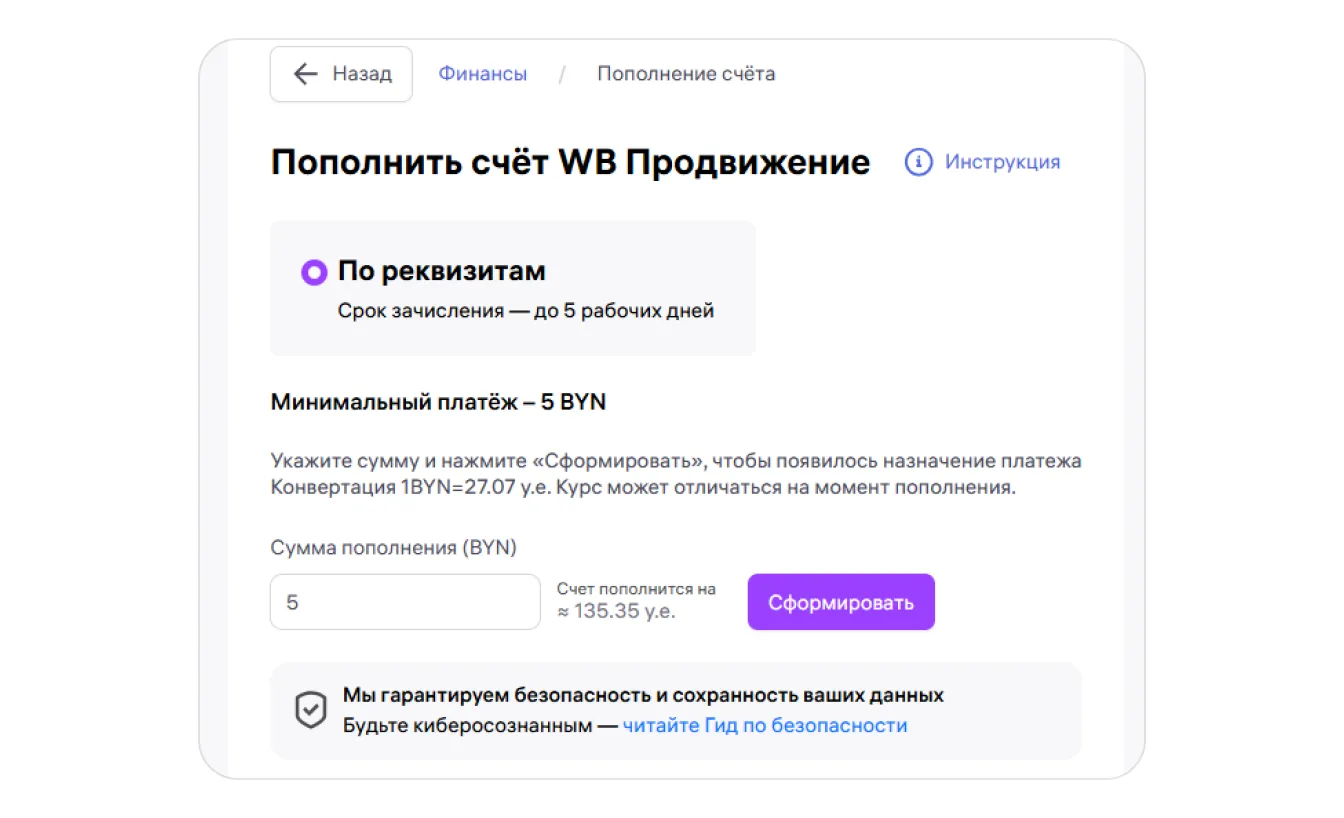The image size is (1344, 818).
Task: Click the "Сформировать" button
Action: pyautogui.click(x=841, y=602)
